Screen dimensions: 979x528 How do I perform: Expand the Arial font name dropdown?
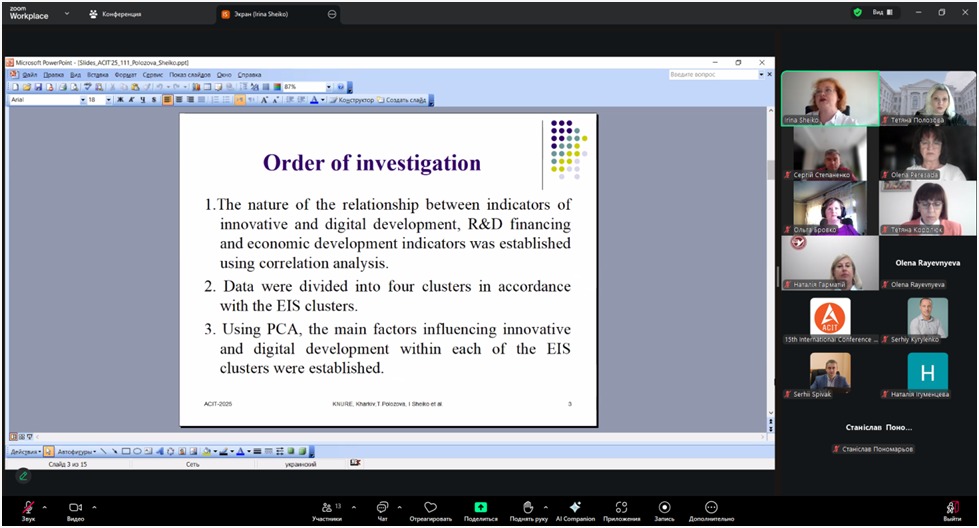pos(82,100)
